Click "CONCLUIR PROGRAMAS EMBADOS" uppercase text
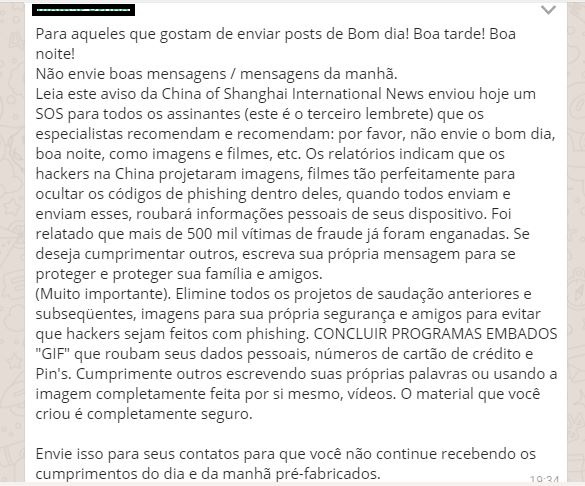Image resolution: width=585 pixels, height=486 pixels. (x=435, y=334)
